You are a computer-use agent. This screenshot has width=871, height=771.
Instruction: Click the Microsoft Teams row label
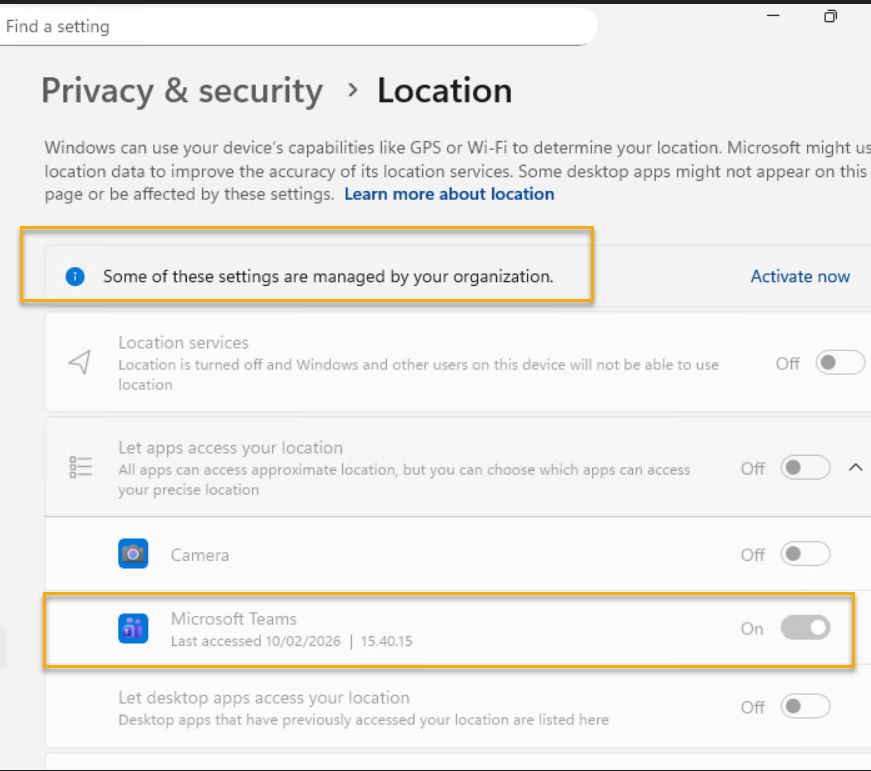(x=234, y=619)
